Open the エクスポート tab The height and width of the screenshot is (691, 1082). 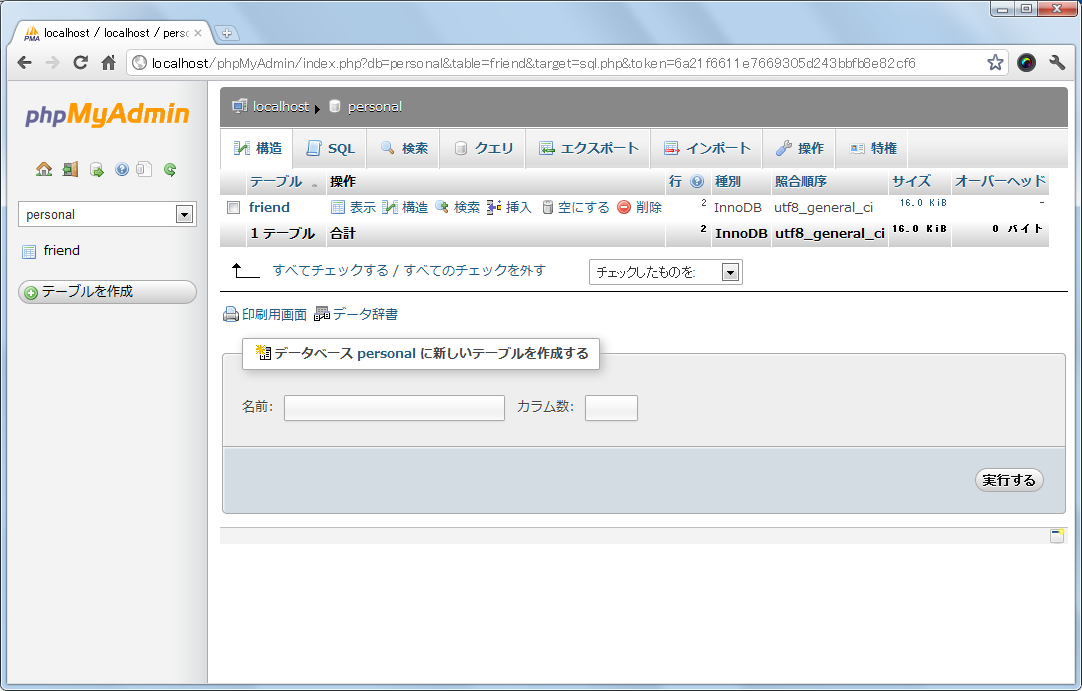tap(588, 148)
